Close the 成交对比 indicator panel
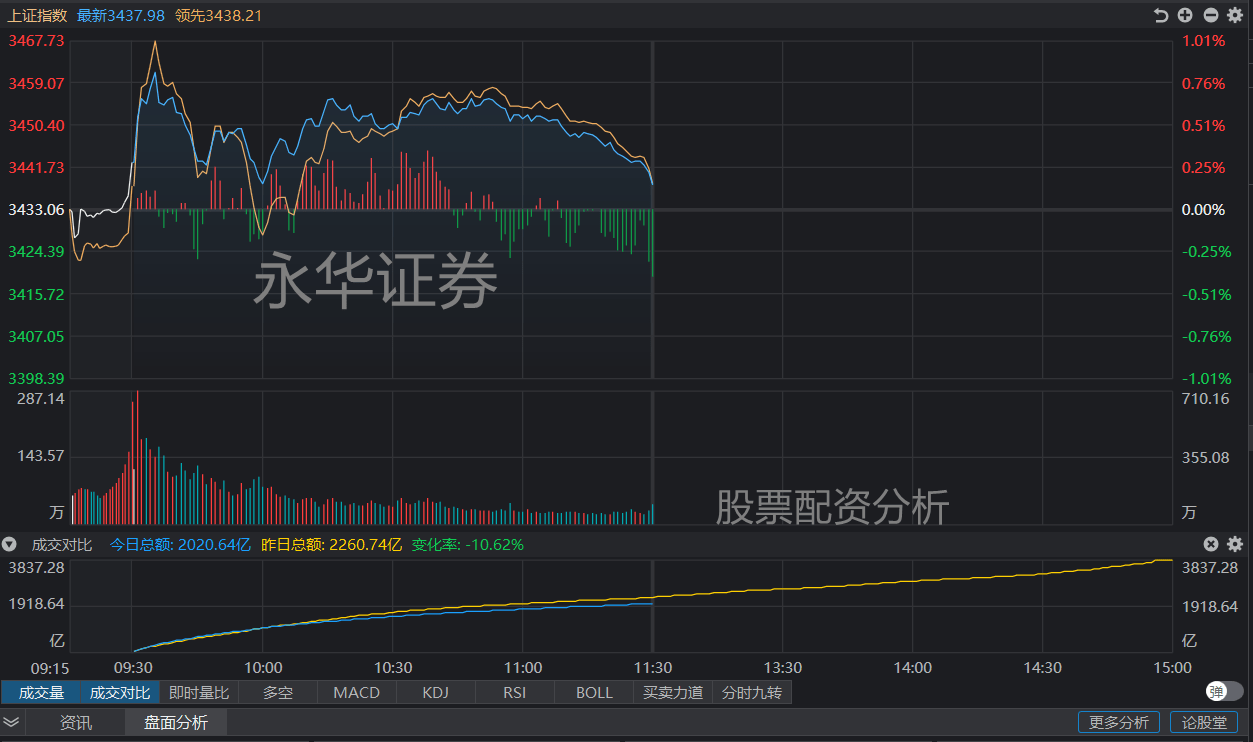 (x=1211, y=544)
